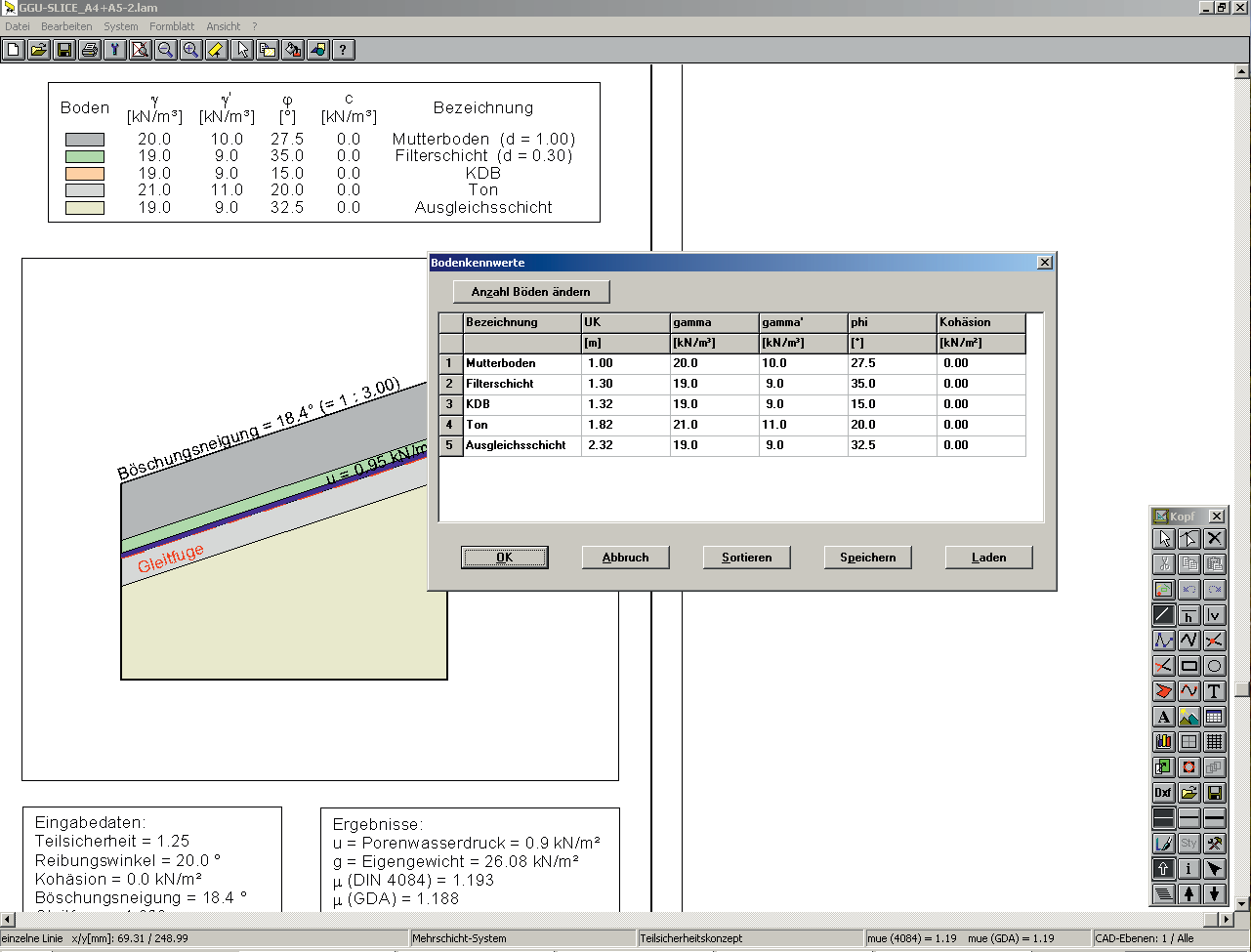Image resolution: width=1251 pixels, height=952 pixels.
Task: Click the horizontal scrollbar right arrow
Action: [1227, 920]
